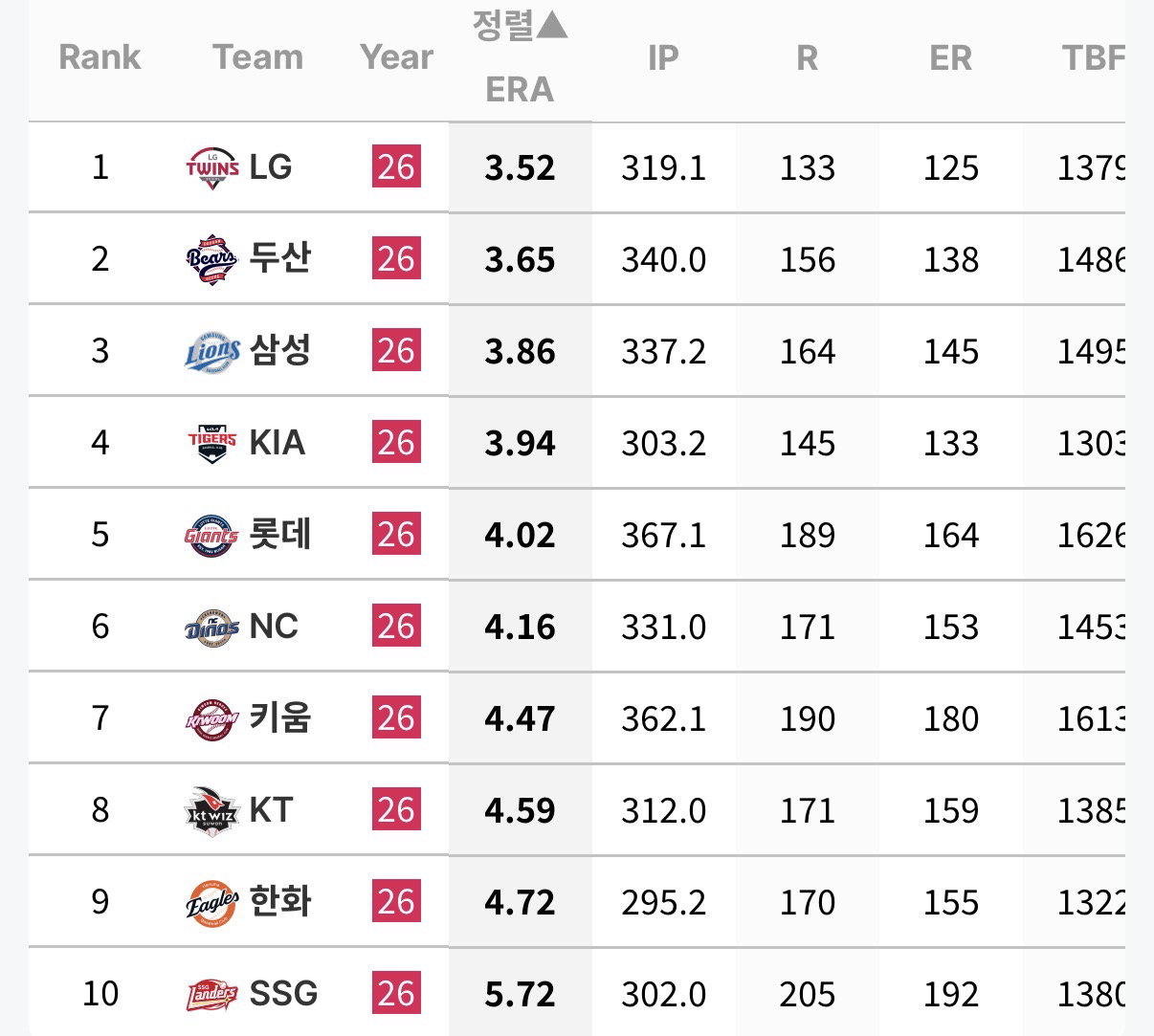Viewport: 1154px width, 1036px height.
Task: Click the Doosan Bears team logo
Action: [x=212, y=259]
